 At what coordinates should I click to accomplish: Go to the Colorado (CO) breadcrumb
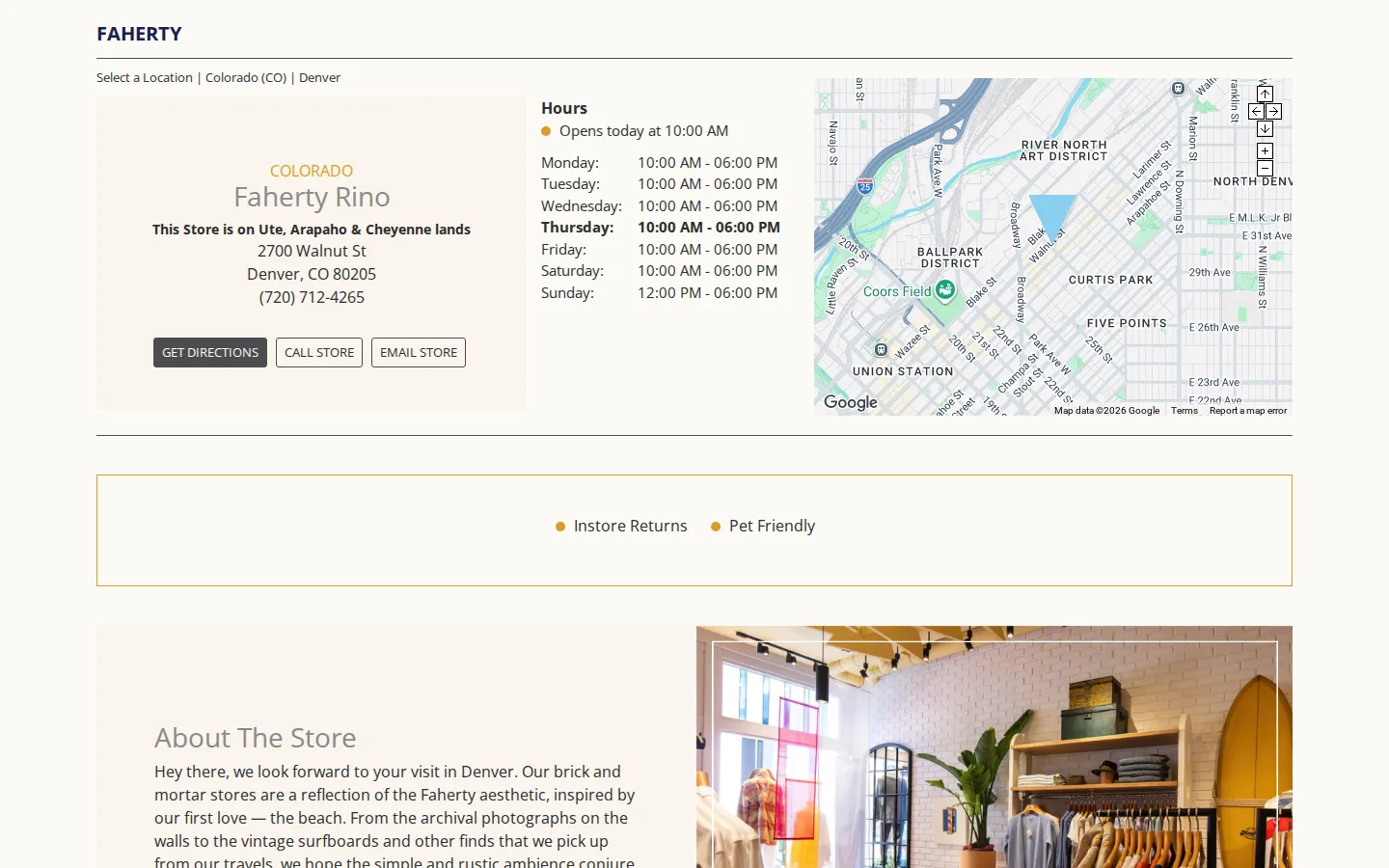pos(246,77)
